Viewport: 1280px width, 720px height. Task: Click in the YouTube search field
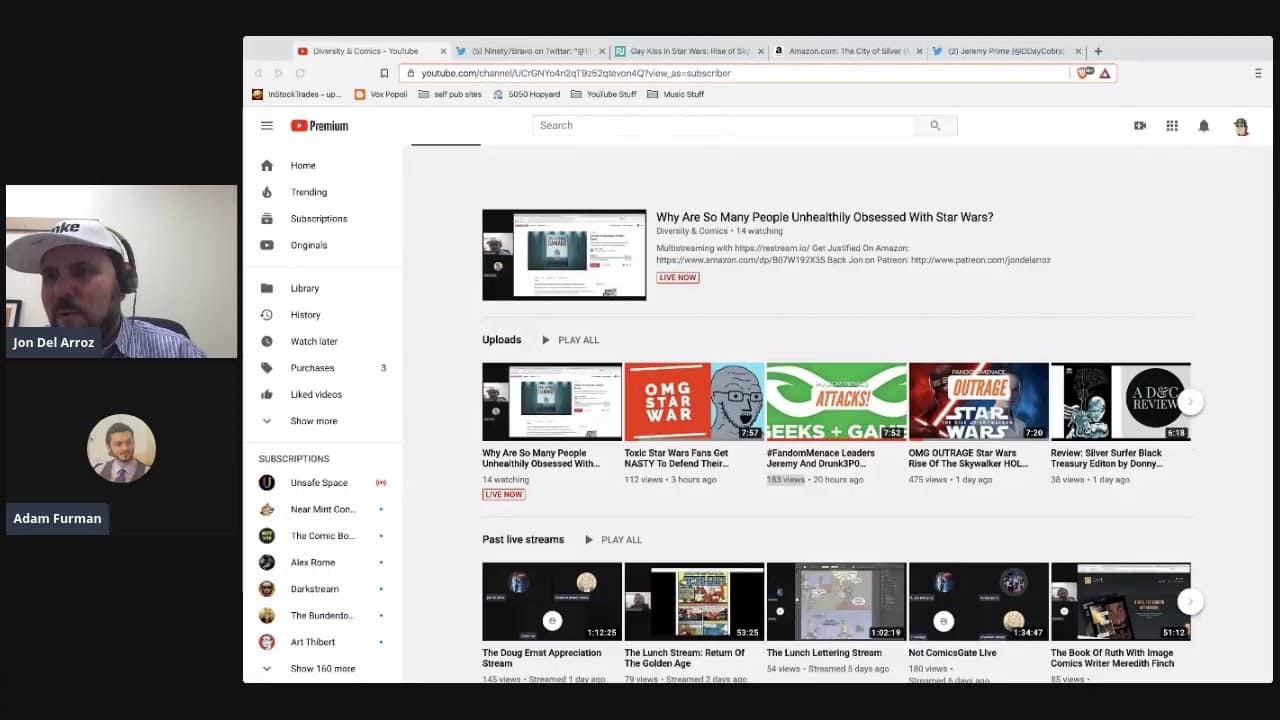point(722,126)
